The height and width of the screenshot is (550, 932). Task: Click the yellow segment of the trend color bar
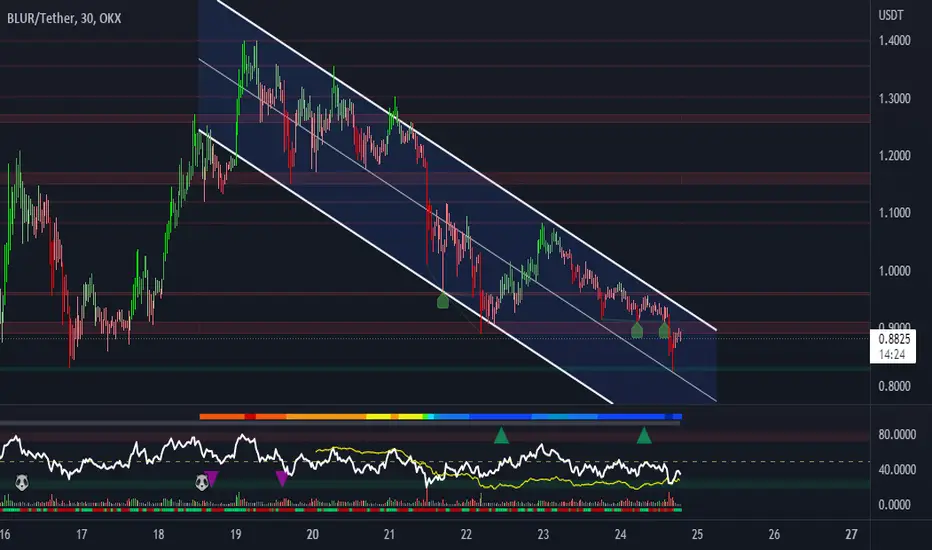tap(378, 417)
